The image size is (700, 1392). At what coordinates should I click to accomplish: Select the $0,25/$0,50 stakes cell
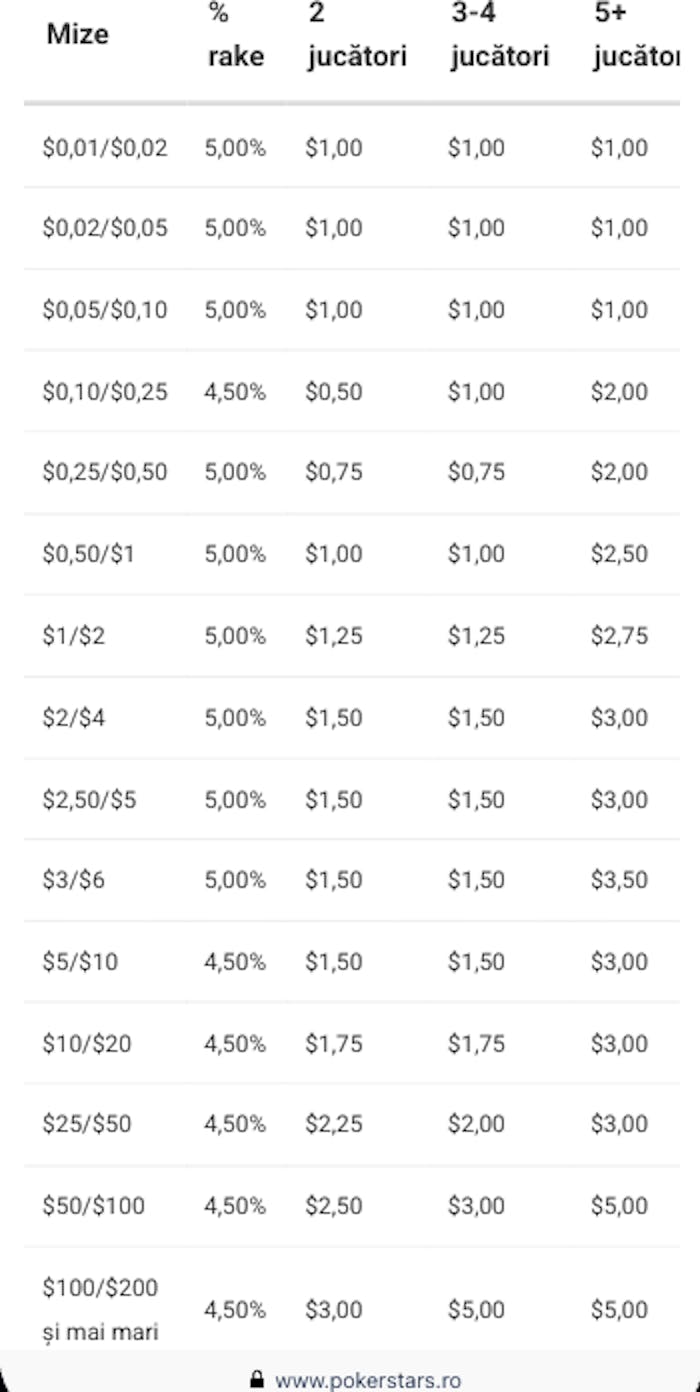pos(105,472)
